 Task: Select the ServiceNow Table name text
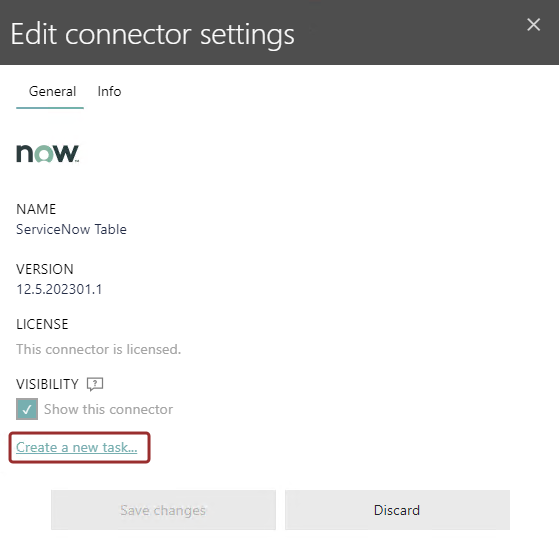(x=71, y=230)
